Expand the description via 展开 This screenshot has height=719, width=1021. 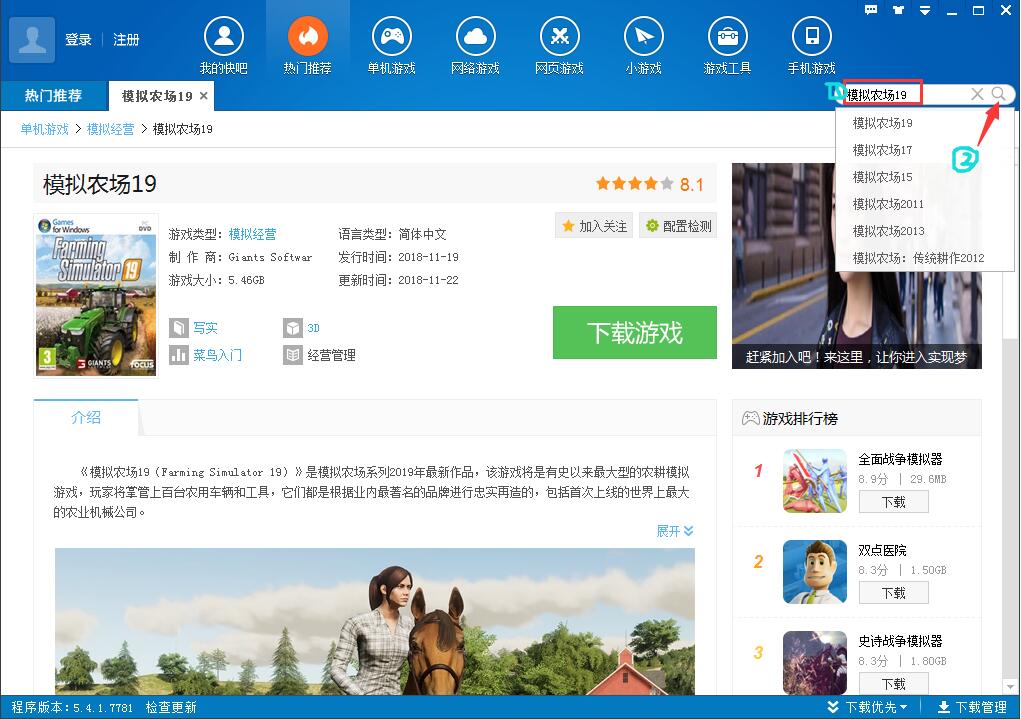[674, 531]
